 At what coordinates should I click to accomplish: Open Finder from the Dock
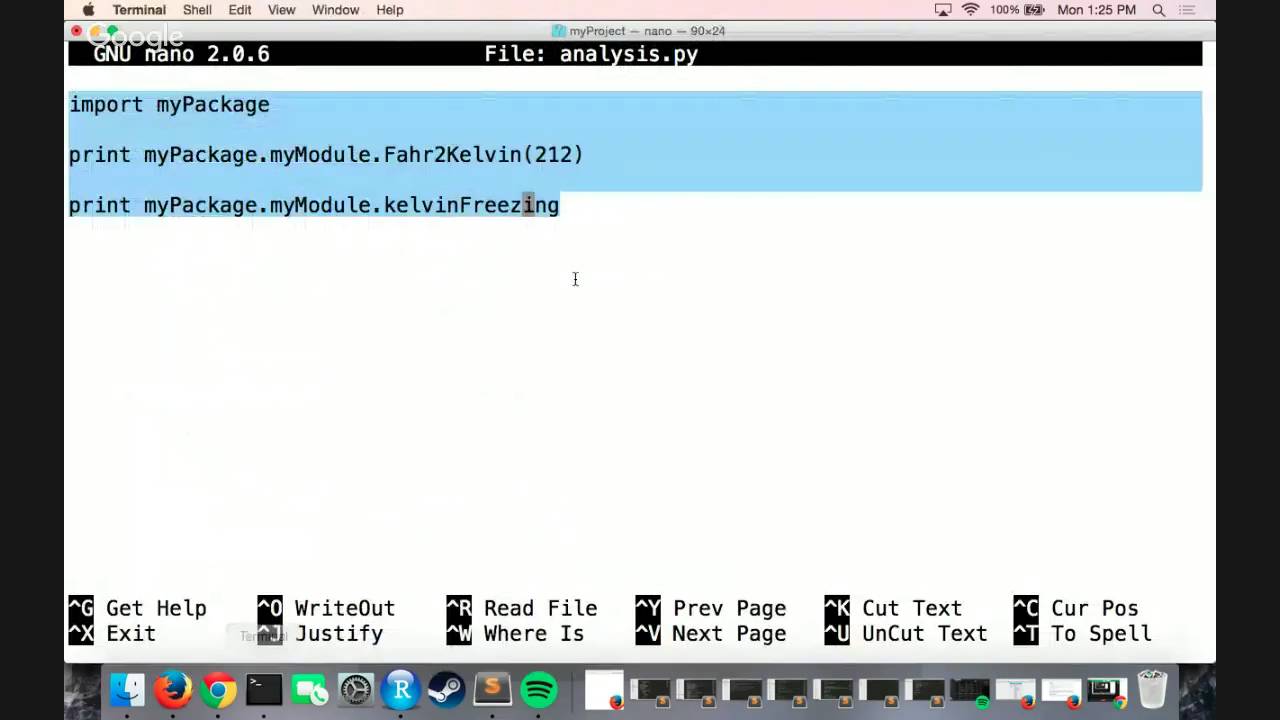[127, 690]
